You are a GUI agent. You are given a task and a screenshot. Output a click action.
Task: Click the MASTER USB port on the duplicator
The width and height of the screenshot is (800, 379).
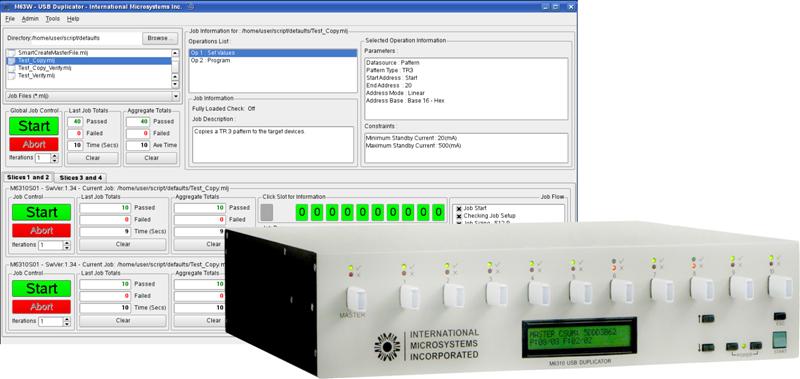pyautogui.click(x=357, y=298)
